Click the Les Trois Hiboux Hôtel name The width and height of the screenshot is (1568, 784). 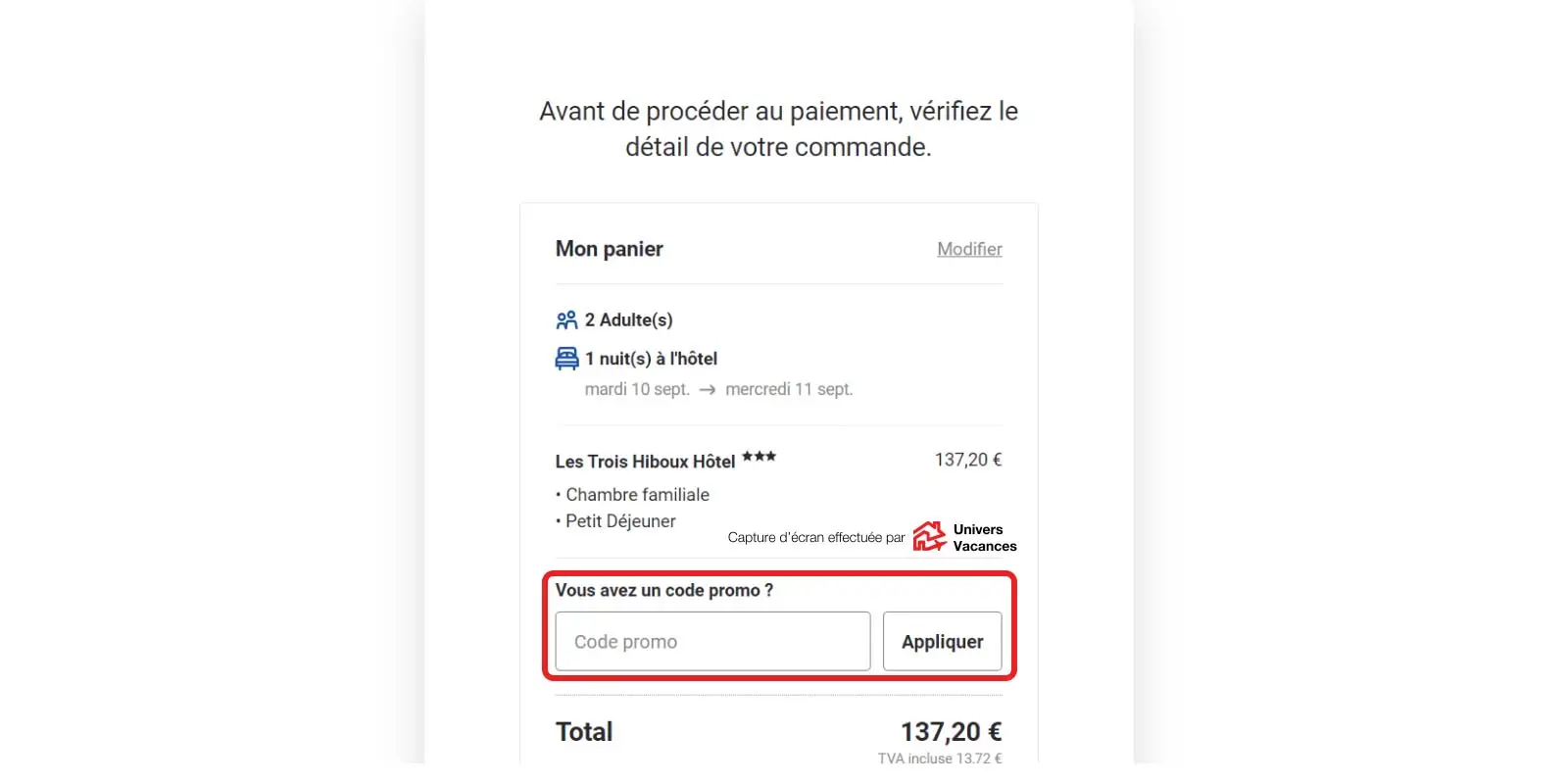click(x=645, y=462)
